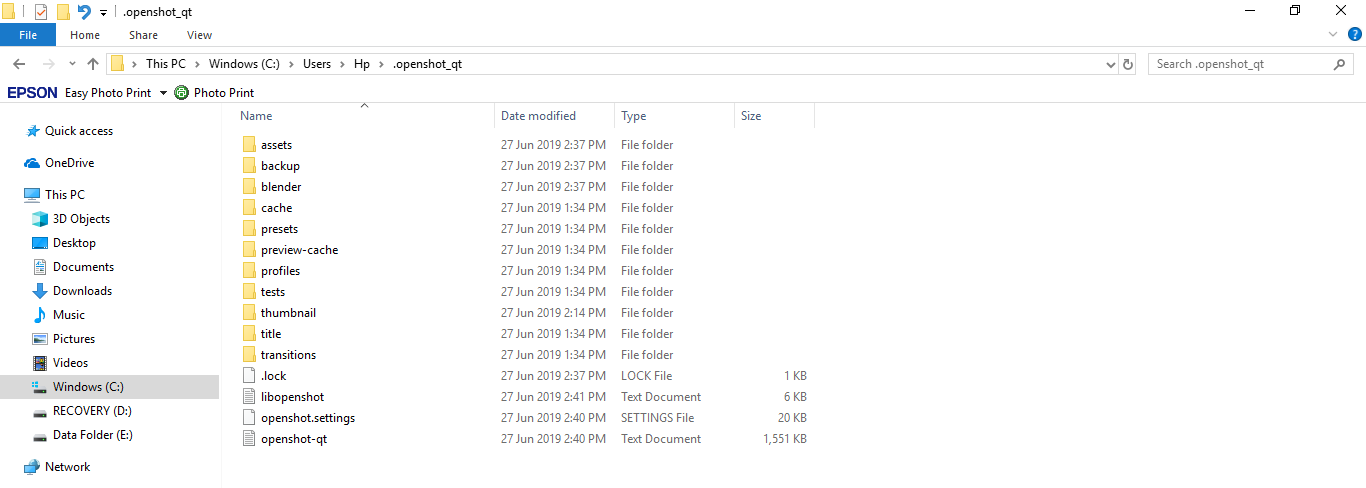The image size is (1366, 488).
Task: Go forward using the forward arrow
Action: [49, 64]
